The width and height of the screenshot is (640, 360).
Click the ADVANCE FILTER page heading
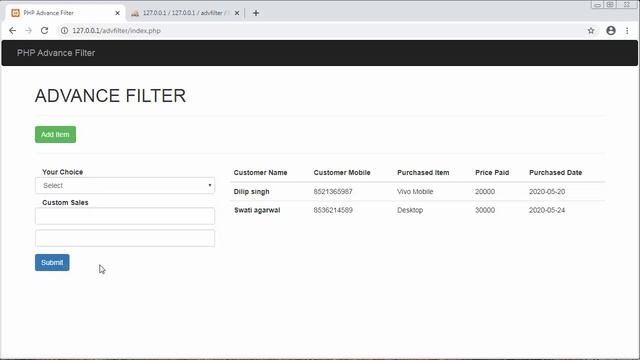(110, 96)
